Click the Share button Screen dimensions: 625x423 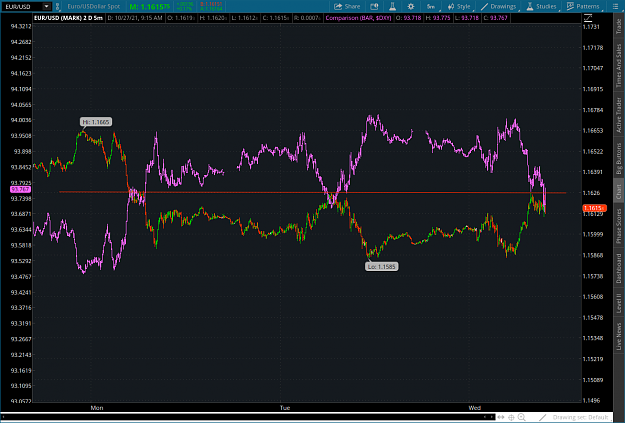point(347,6)
